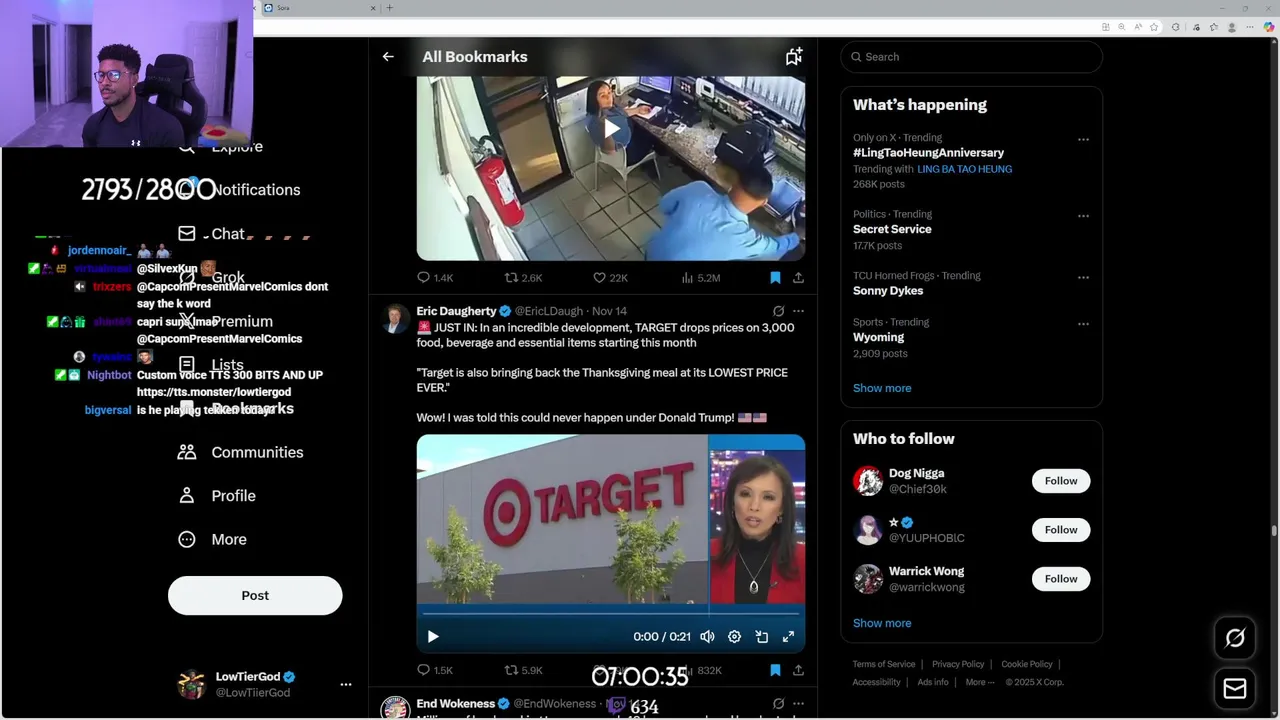Follow Warrick Wong
This screenshot has height=720, width=1280.
(1061, 579)
